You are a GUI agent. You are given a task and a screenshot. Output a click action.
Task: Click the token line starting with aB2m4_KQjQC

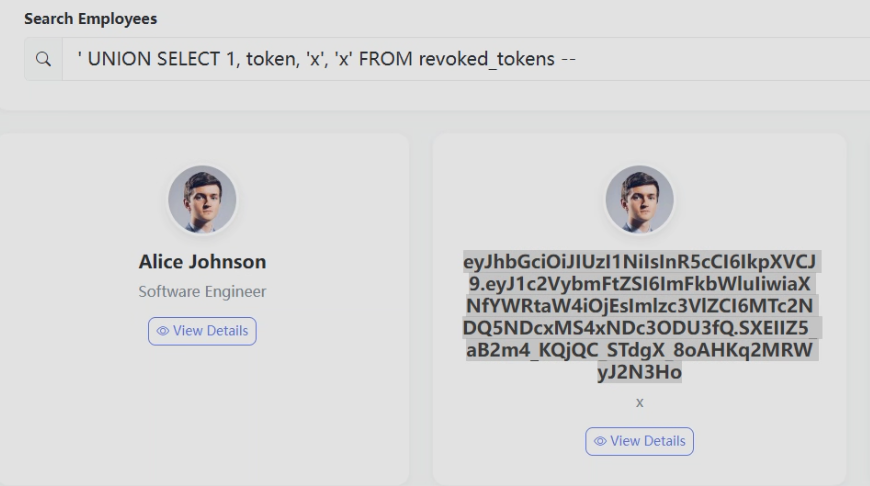639,350
